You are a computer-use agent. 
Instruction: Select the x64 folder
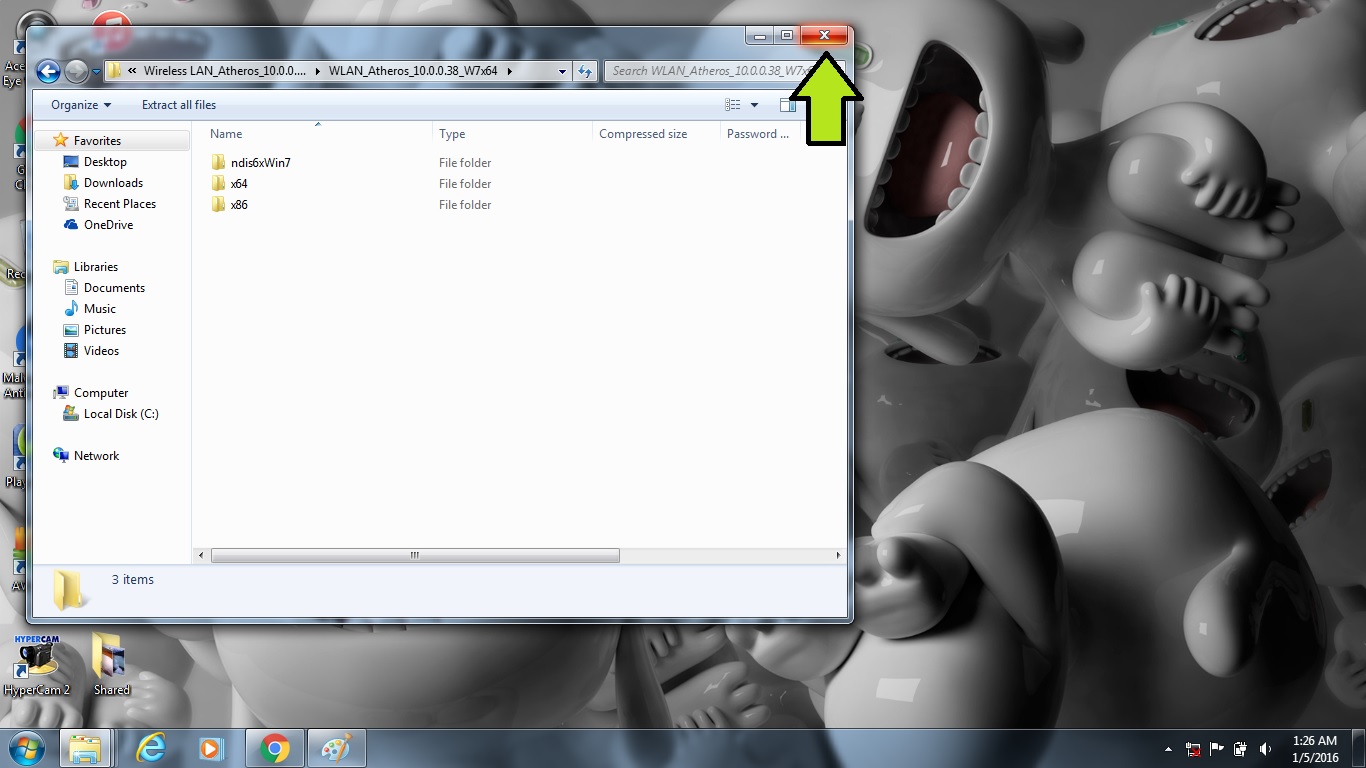point(239,184)
